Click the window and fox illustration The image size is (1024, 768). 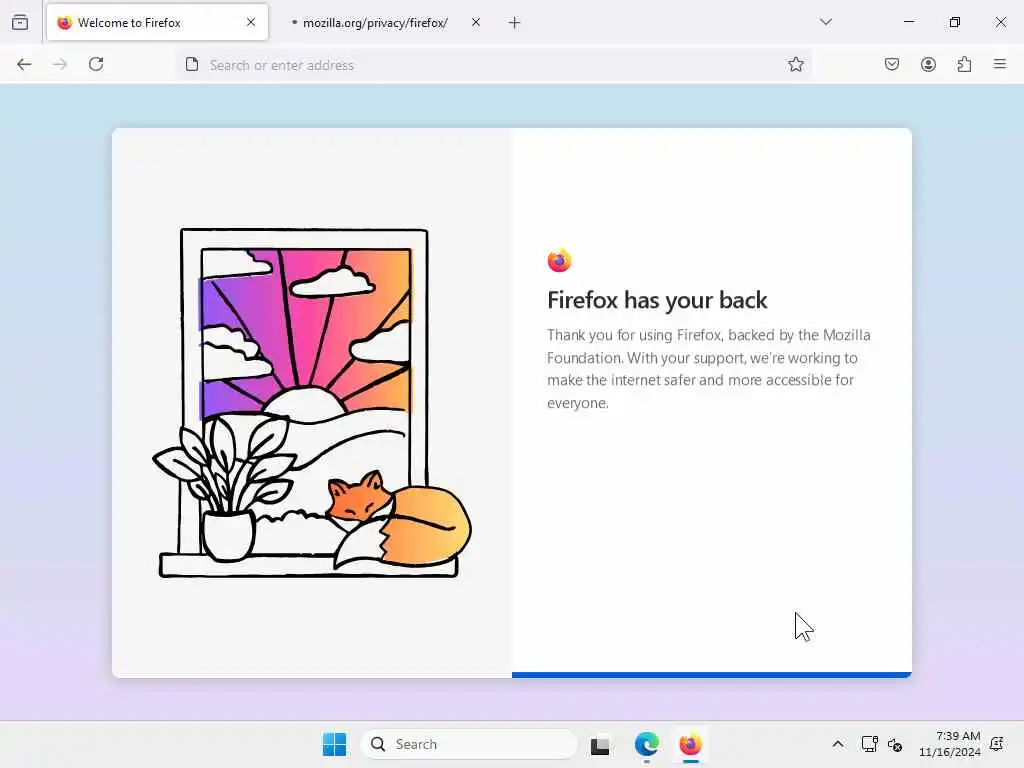click(312, 403)
